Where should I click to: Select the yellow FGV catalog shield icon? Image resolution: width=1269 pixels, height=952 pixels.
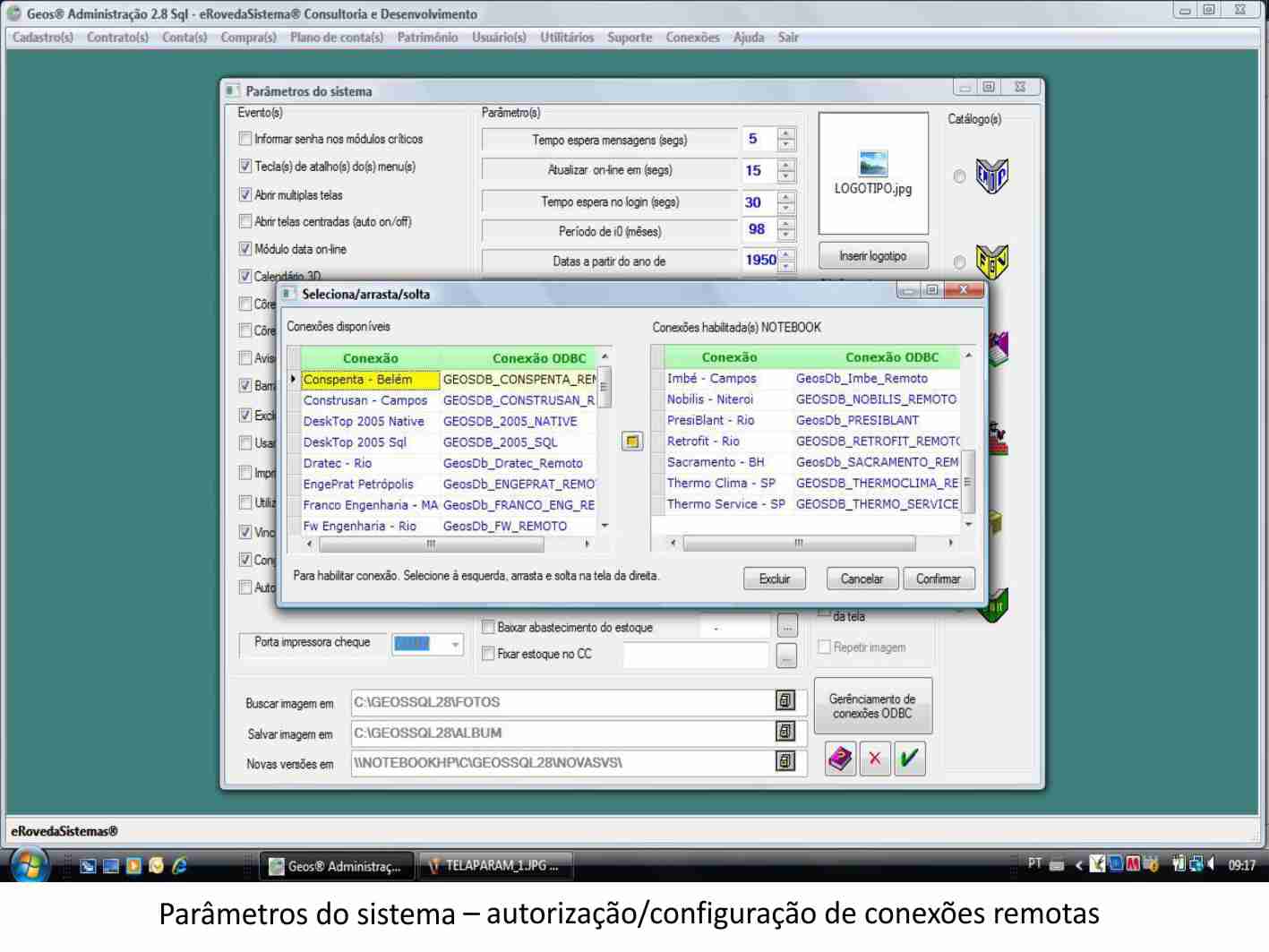[991, 262]
